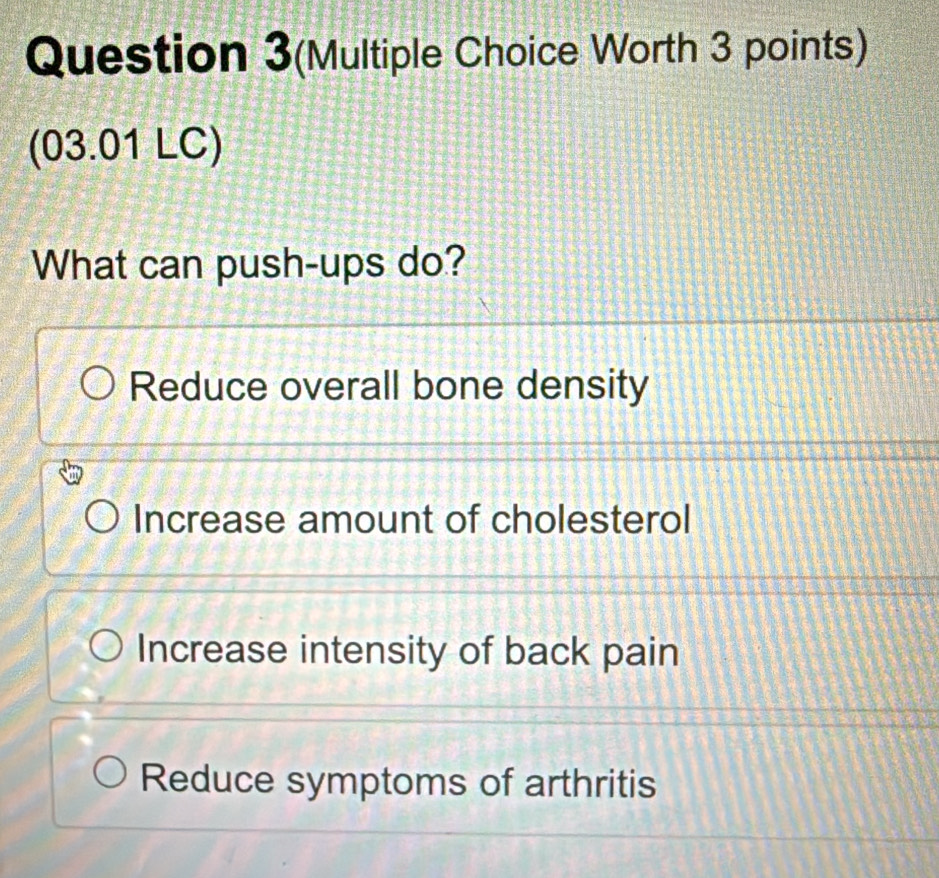Click the 'Increase amount of cholesterol' answer text
Image resolution: width=939 pixels, height=878 pixels.
tap(413, 520)
